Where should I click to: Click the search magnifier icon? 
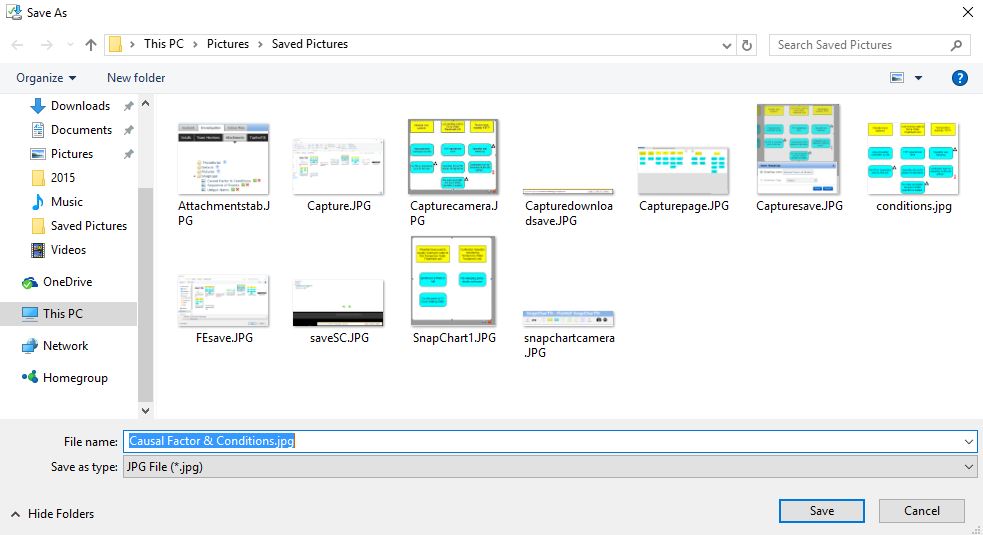[956, 45]
